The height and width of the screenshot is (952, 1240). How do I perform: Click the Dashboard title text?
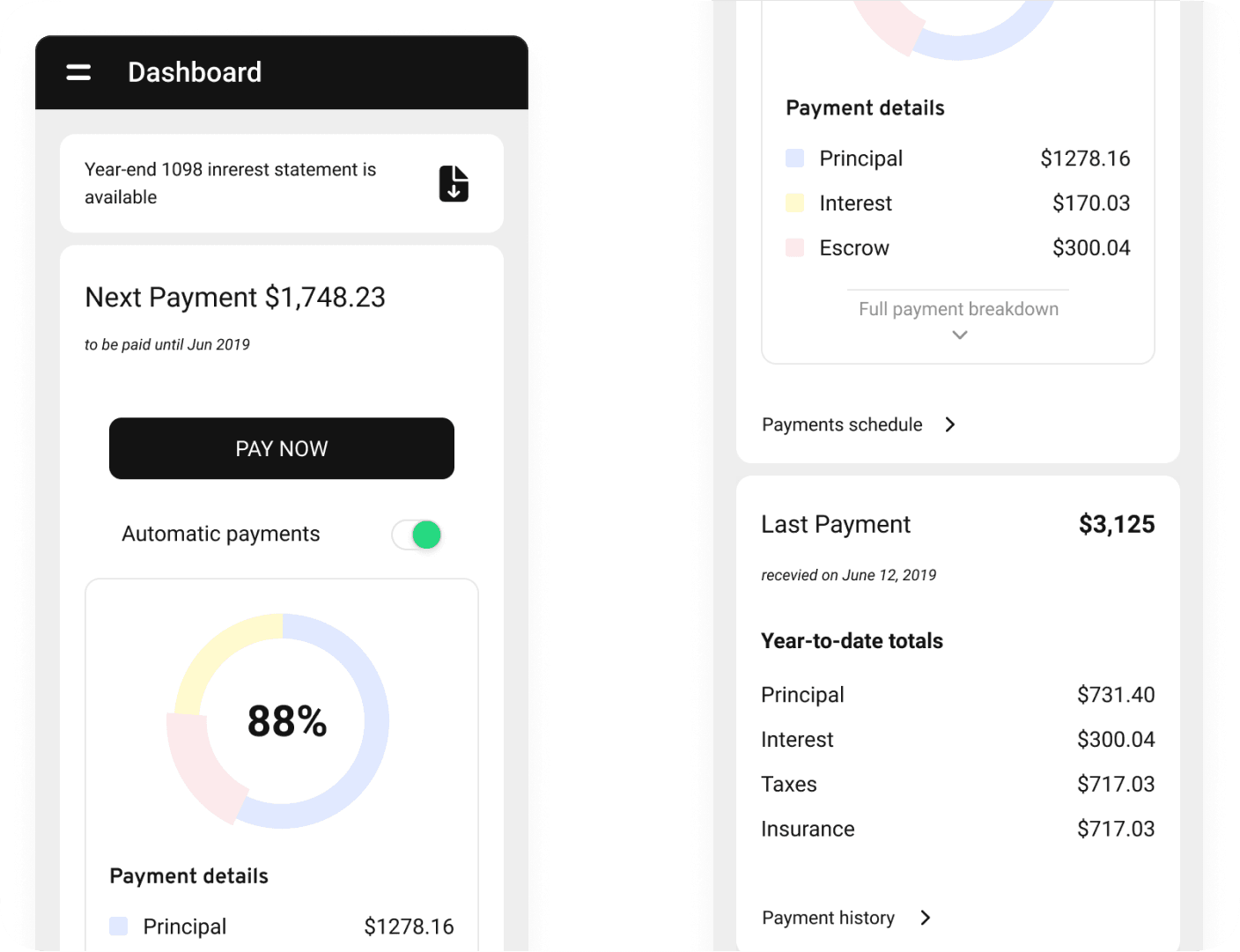click(x=195, y=72)
